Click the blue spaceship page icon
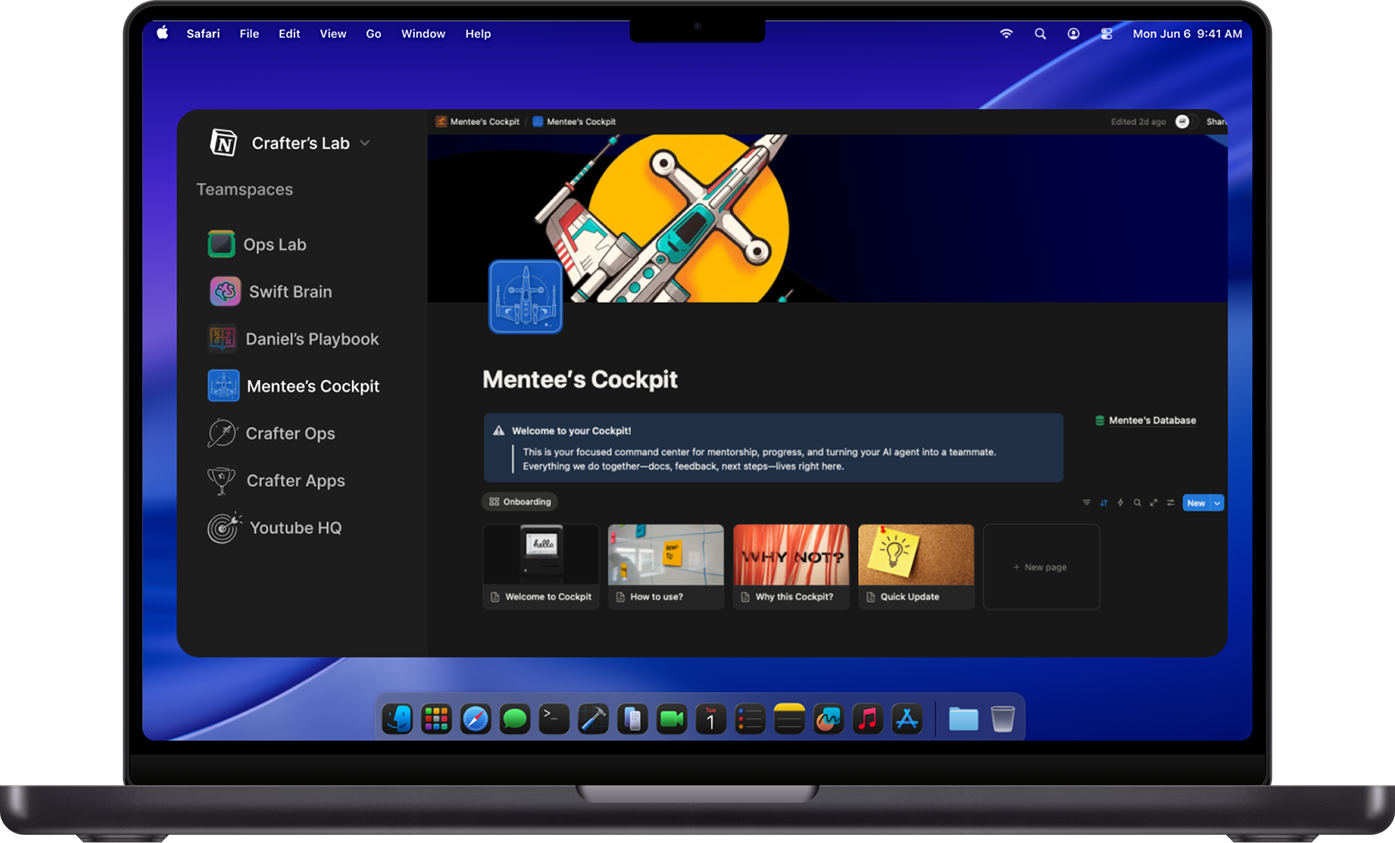 (x=525, y=296)
